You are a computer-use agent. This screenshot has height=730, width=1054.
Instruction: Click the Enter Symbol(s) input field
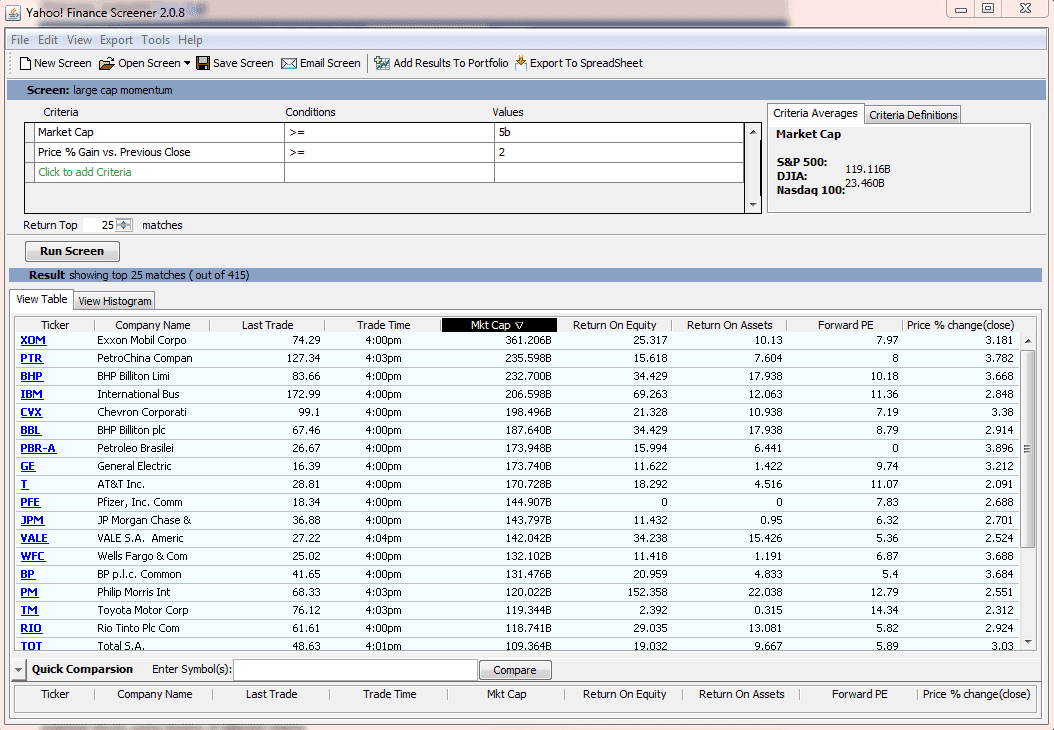tap(355, 670)
